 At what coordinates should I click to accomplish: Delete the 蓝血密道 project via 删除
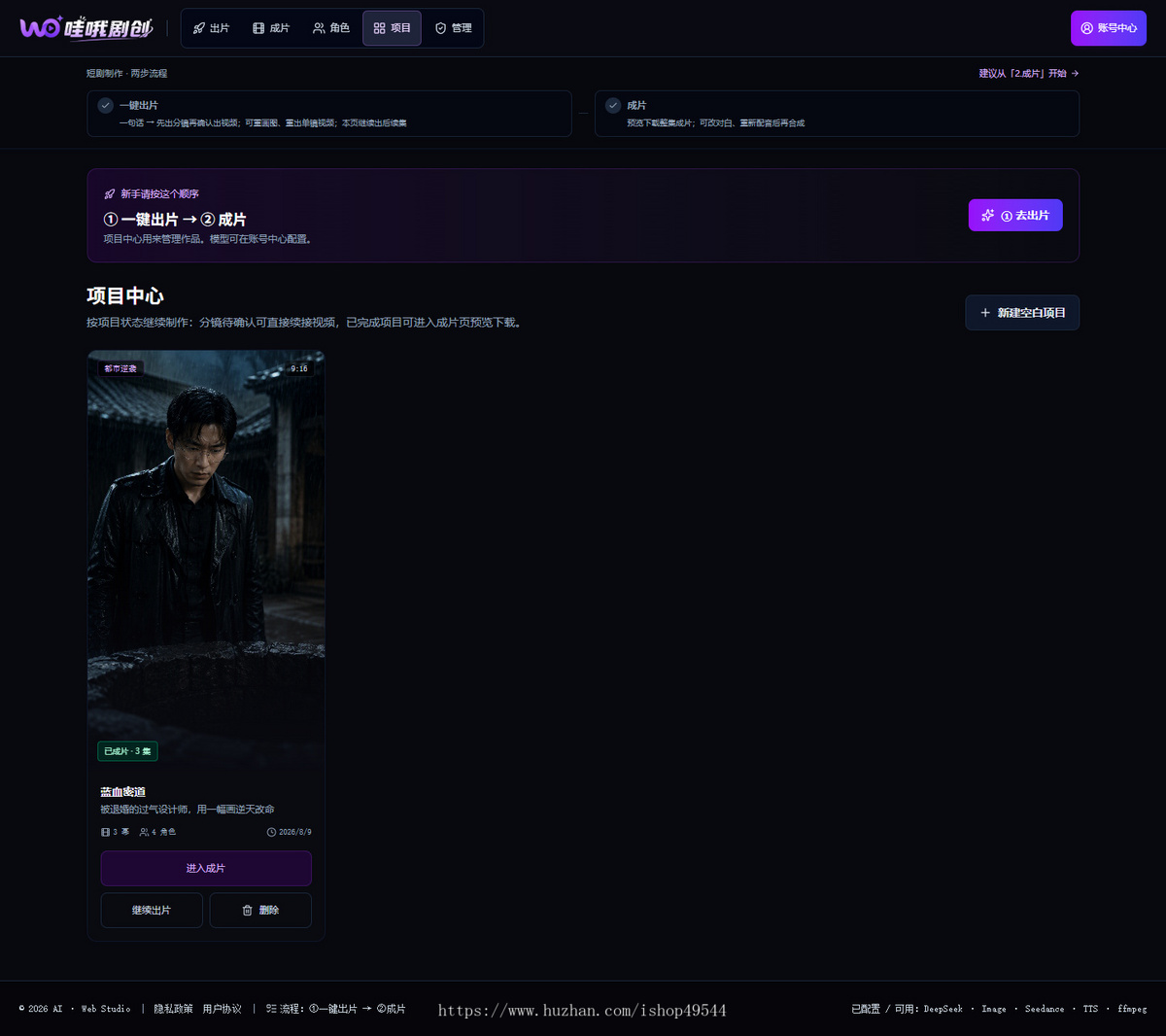(260, 911)
